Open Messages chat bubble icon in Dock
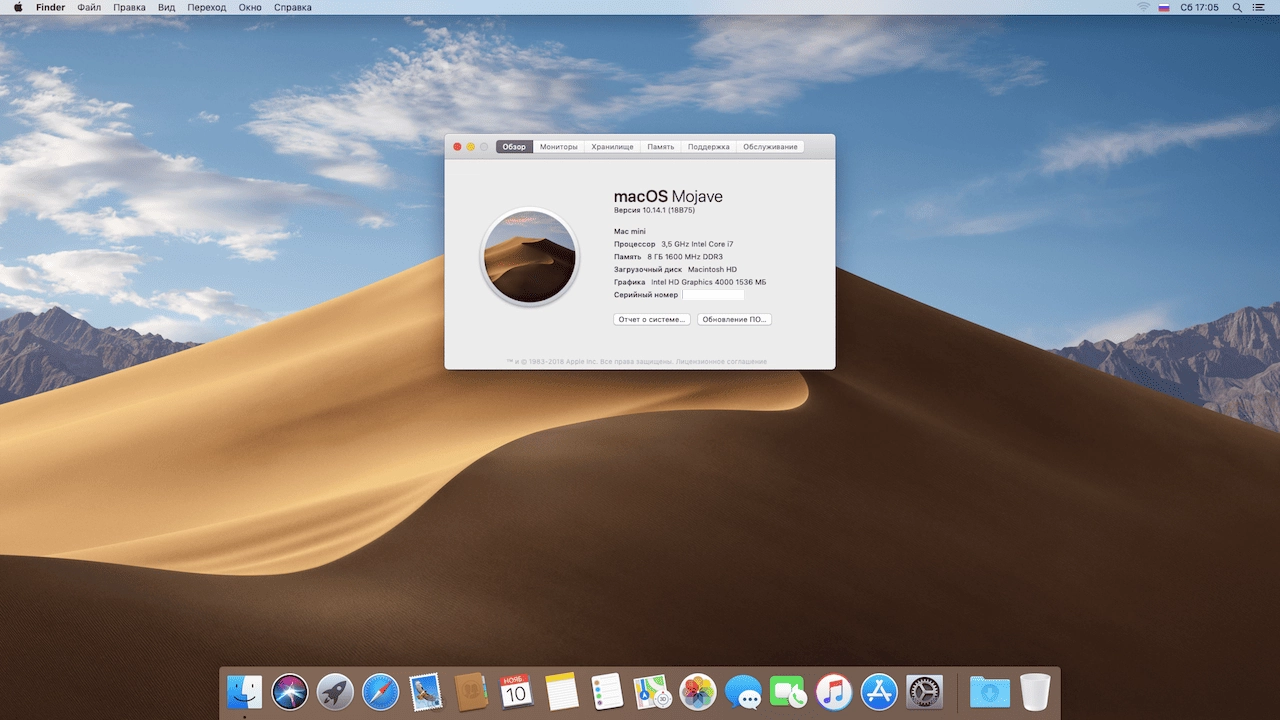 (x=743, y=691)
